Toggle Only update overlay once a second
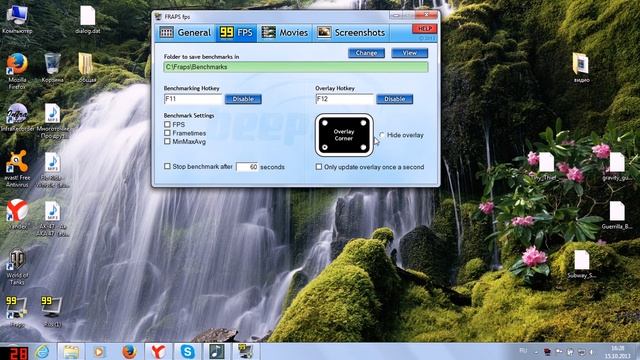This screenshot has height=360, width=640. (319, 167)
